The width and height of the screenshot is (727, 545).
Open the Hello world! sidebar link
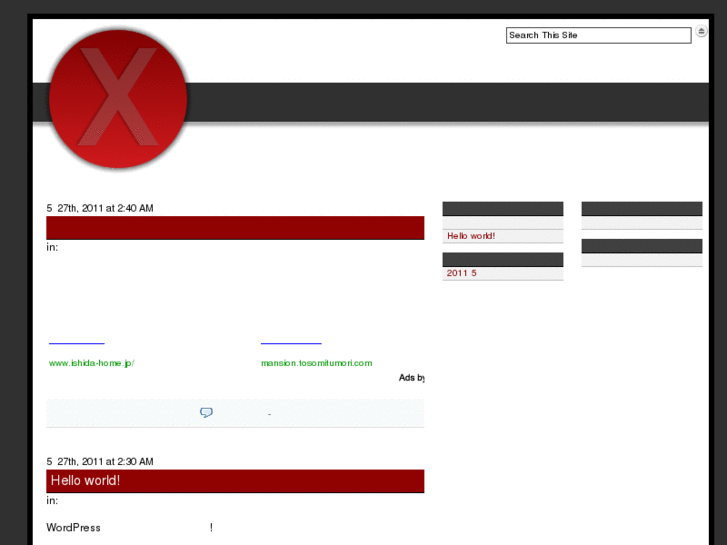[x=471, y=236]
